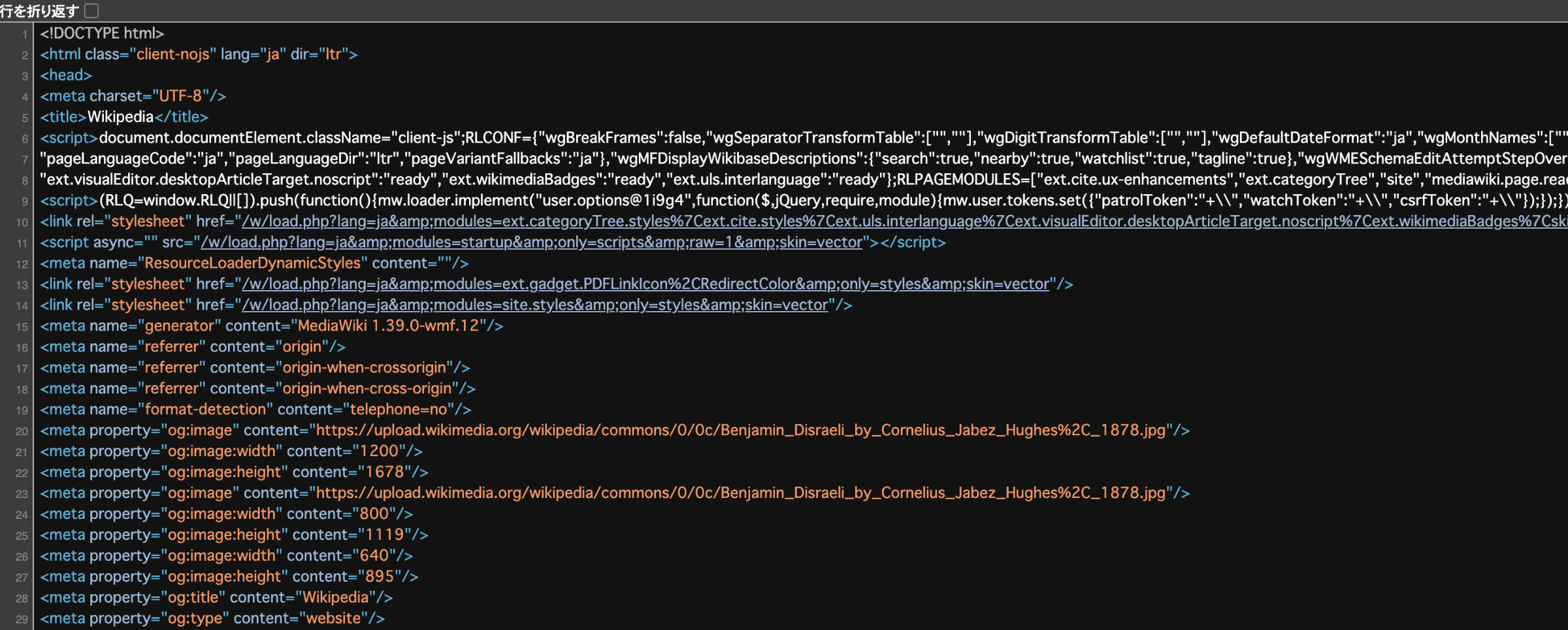Click the Wikipedia title text
Viewport: 1568px width, 630px height.
tap(120, 117)
